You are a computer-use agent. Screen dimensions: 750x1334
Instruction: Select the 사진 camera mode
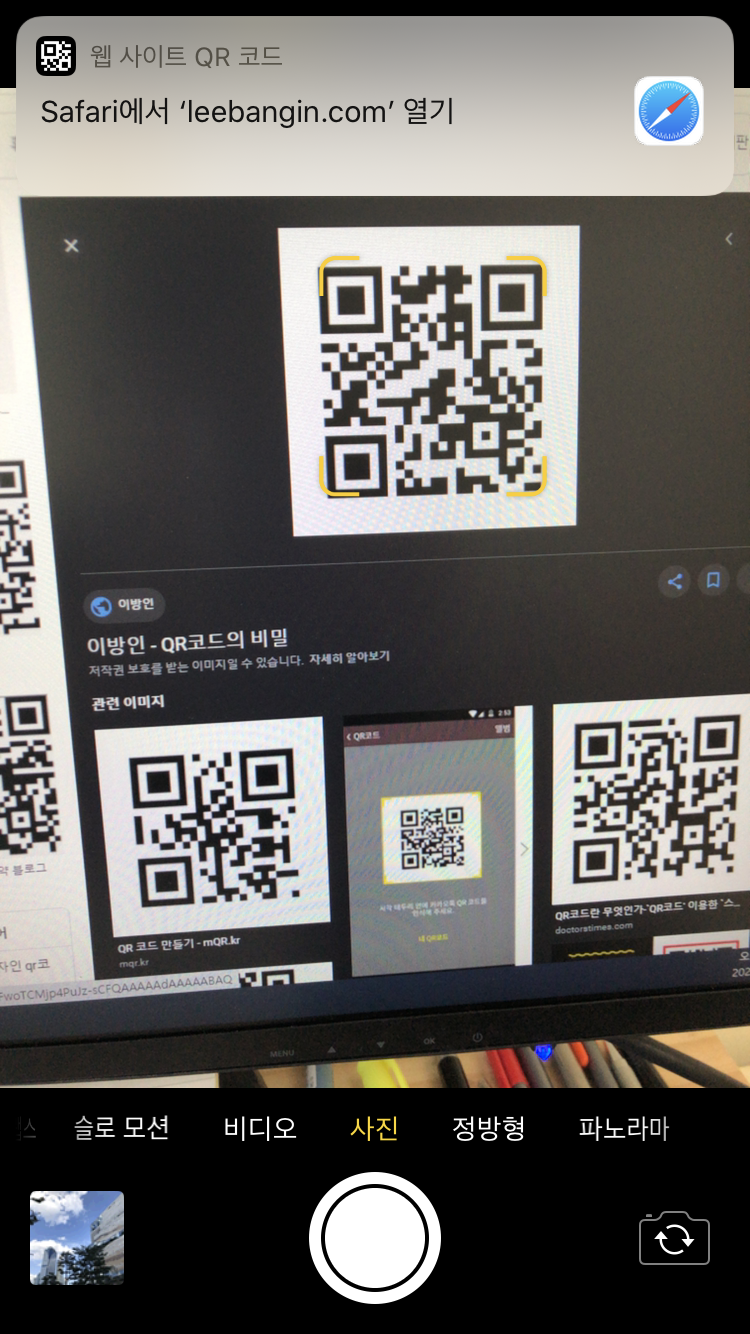[x=375, y=1128]
